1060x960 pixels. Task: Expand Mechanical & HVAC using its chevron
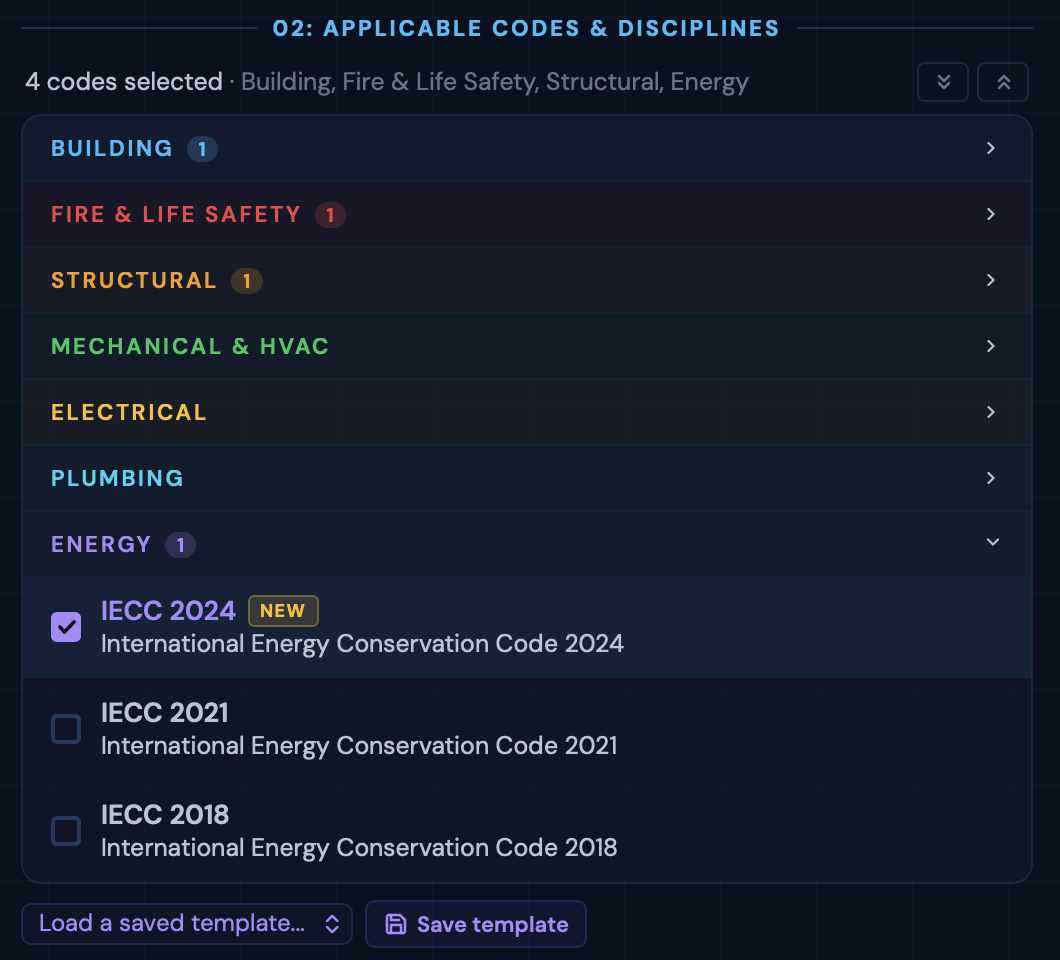coord(991,346)
